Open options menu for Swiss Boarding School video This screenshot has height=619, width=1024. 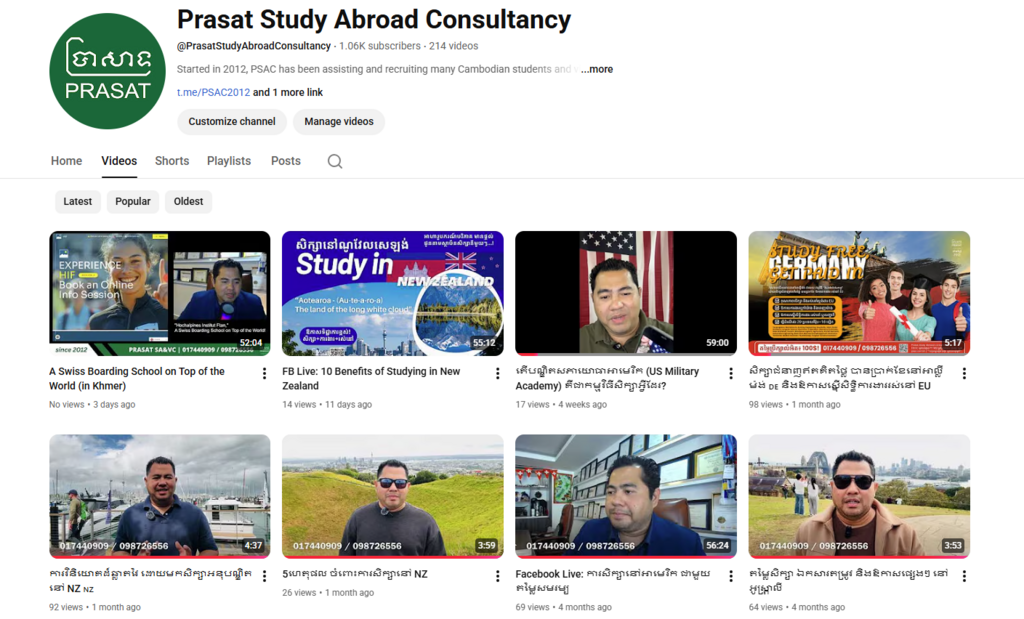point(264,373)
